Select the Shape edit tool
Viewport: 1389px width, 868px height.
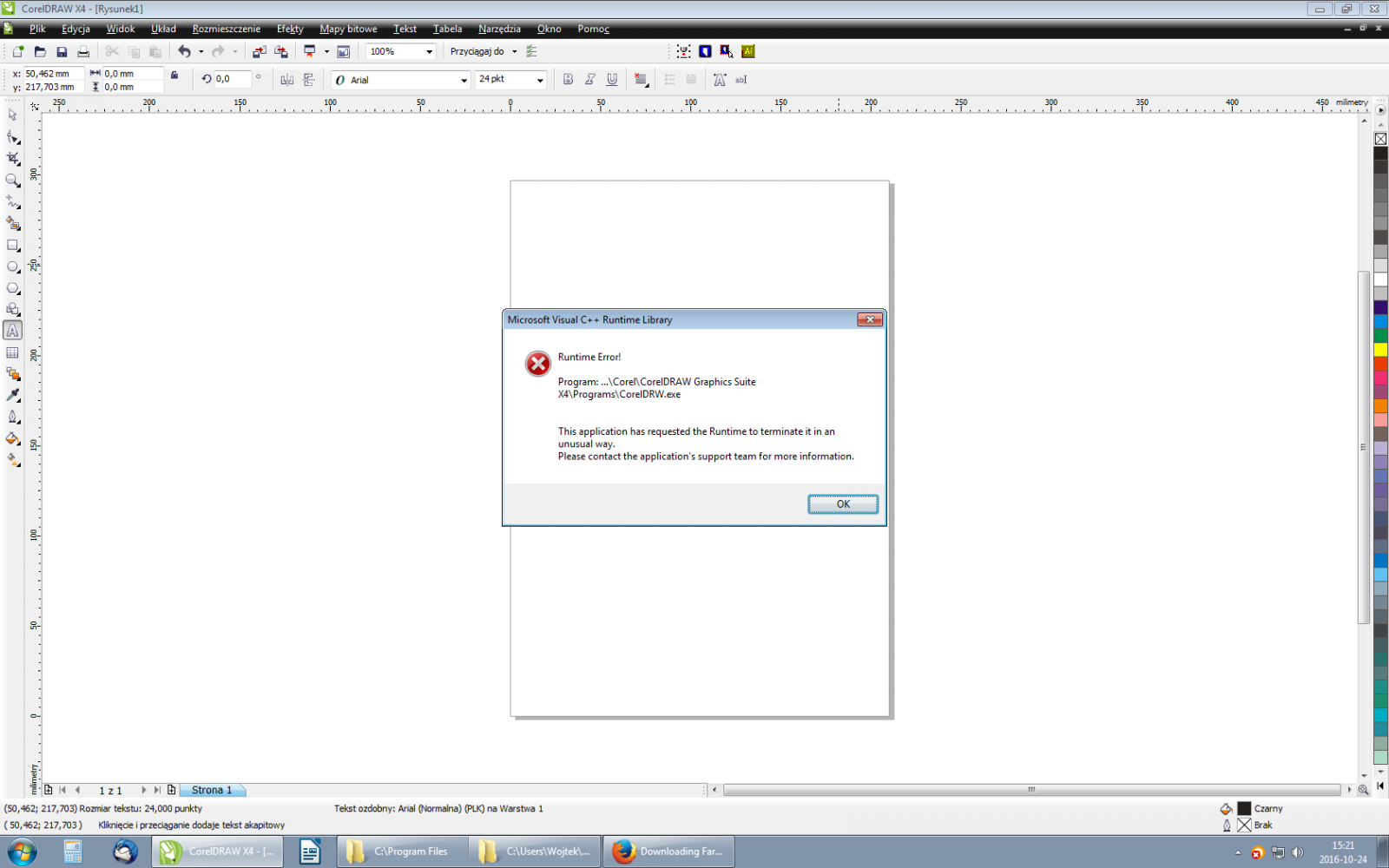tap(12, 137)
